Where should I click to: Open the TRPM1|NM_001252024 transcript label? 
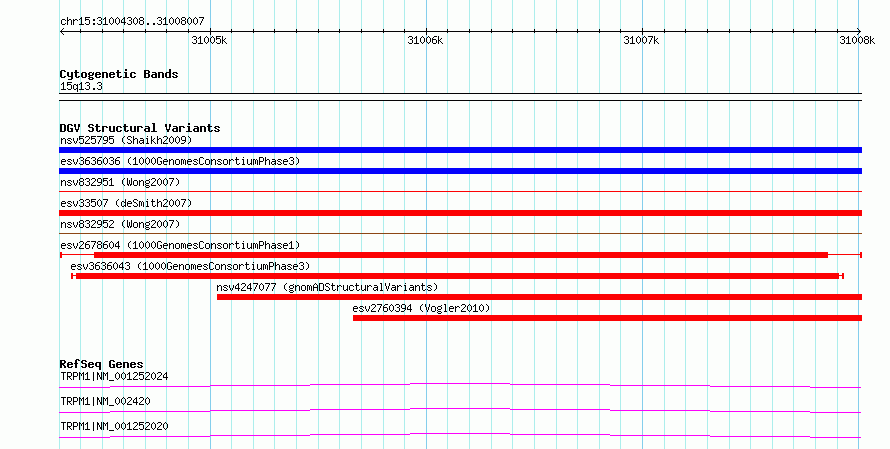[x=114, y=376]
